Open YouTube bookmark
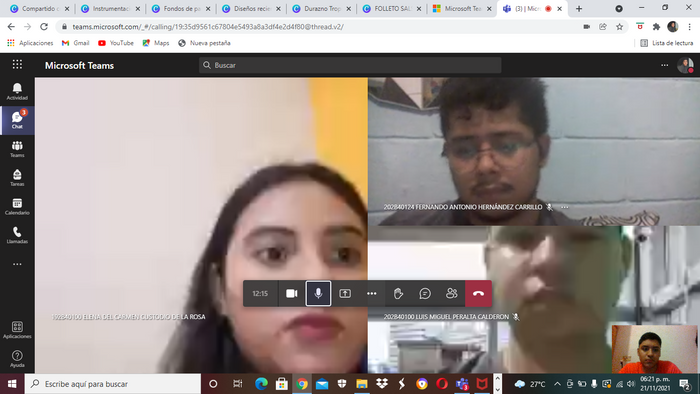700x394 pixels. coord(116,43)
